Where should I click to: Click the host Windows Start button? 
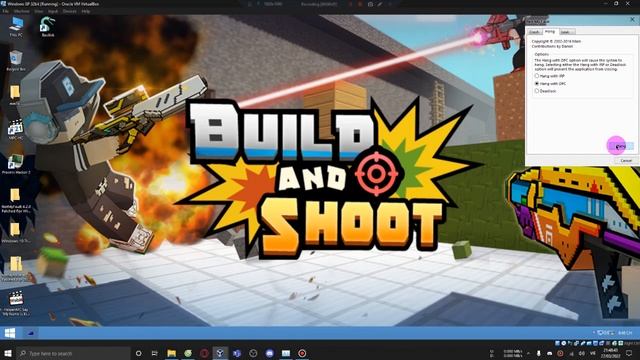click(8, 353)
